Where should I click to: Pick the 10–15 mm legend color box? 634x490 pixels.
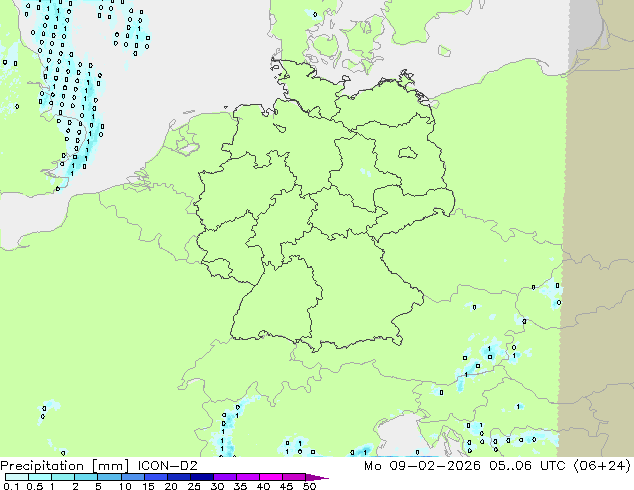[133, 477]
